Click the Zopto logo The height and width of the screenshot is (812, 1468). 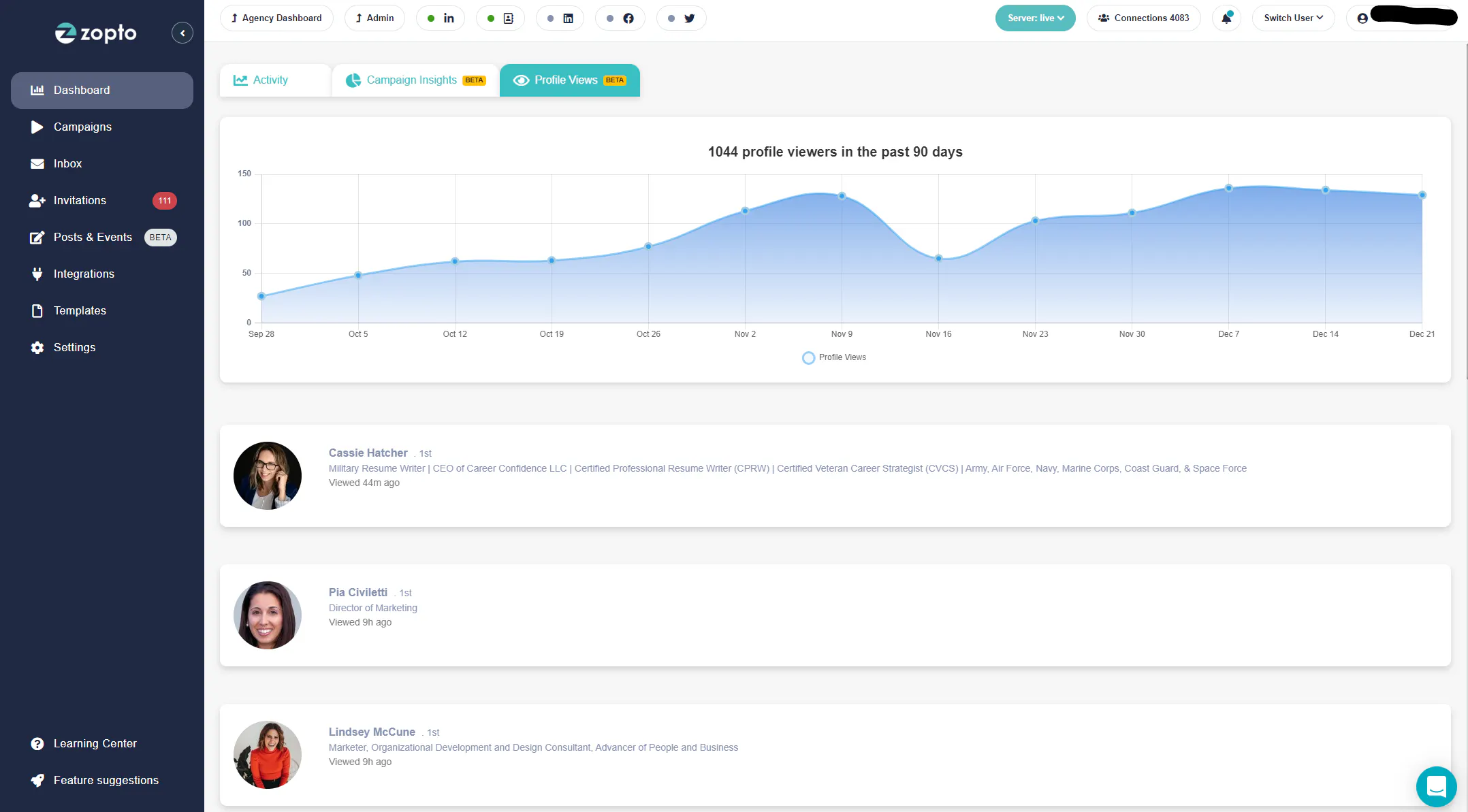96,33
